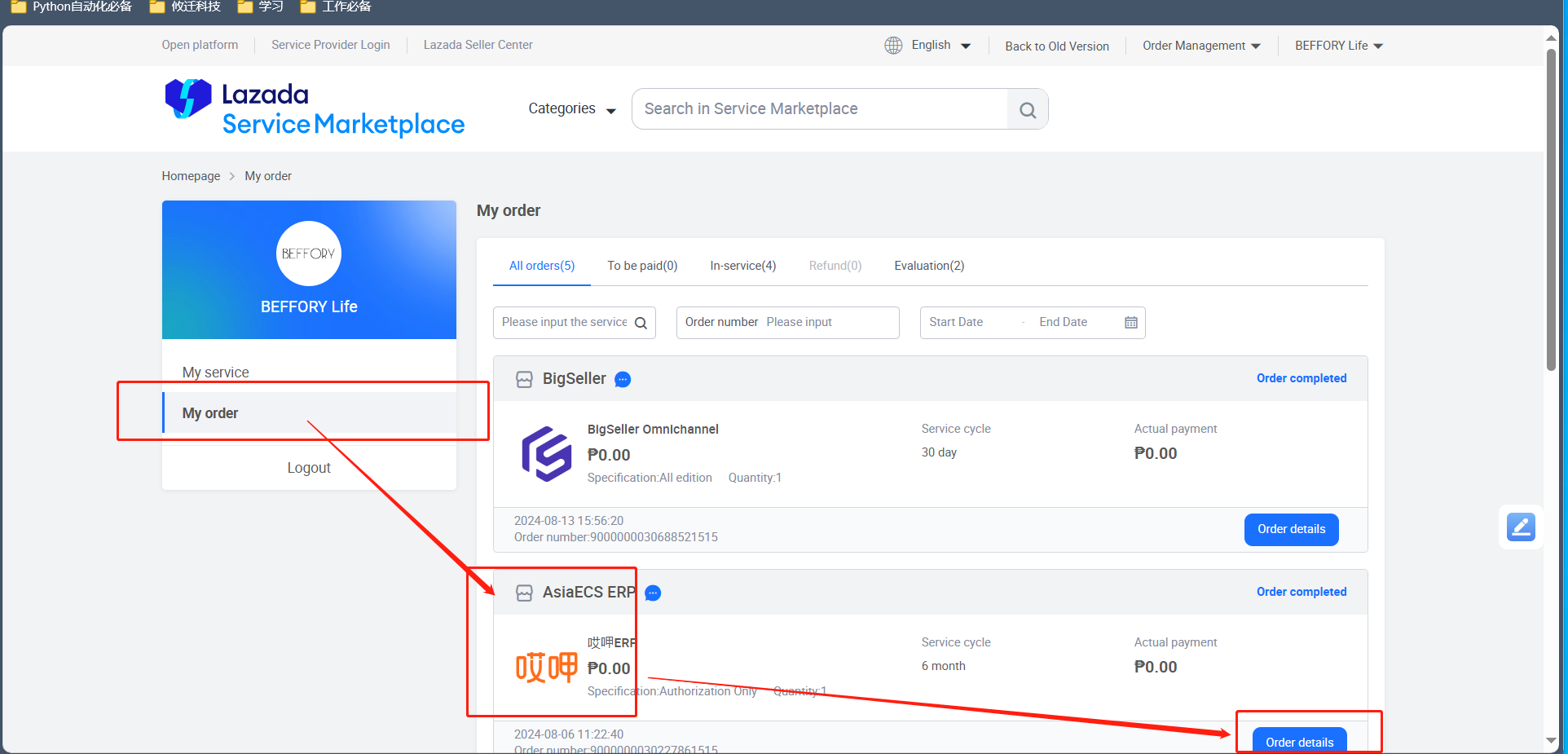Click the BEFFORY profile avatar
The height and width of the screenshot is (754, 1568).
click(309, 254)
